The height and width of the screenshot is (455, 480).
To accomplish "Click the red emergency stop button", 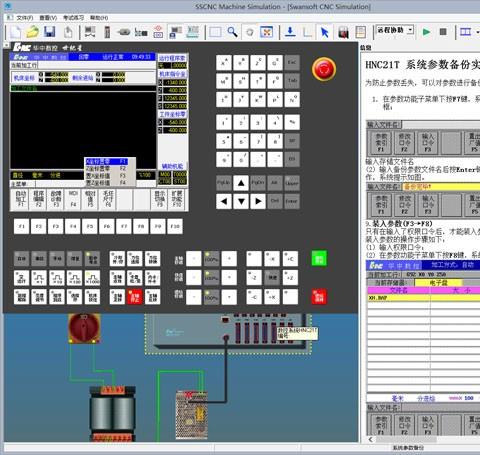I will pyautogui.click(x=324, y=69).
